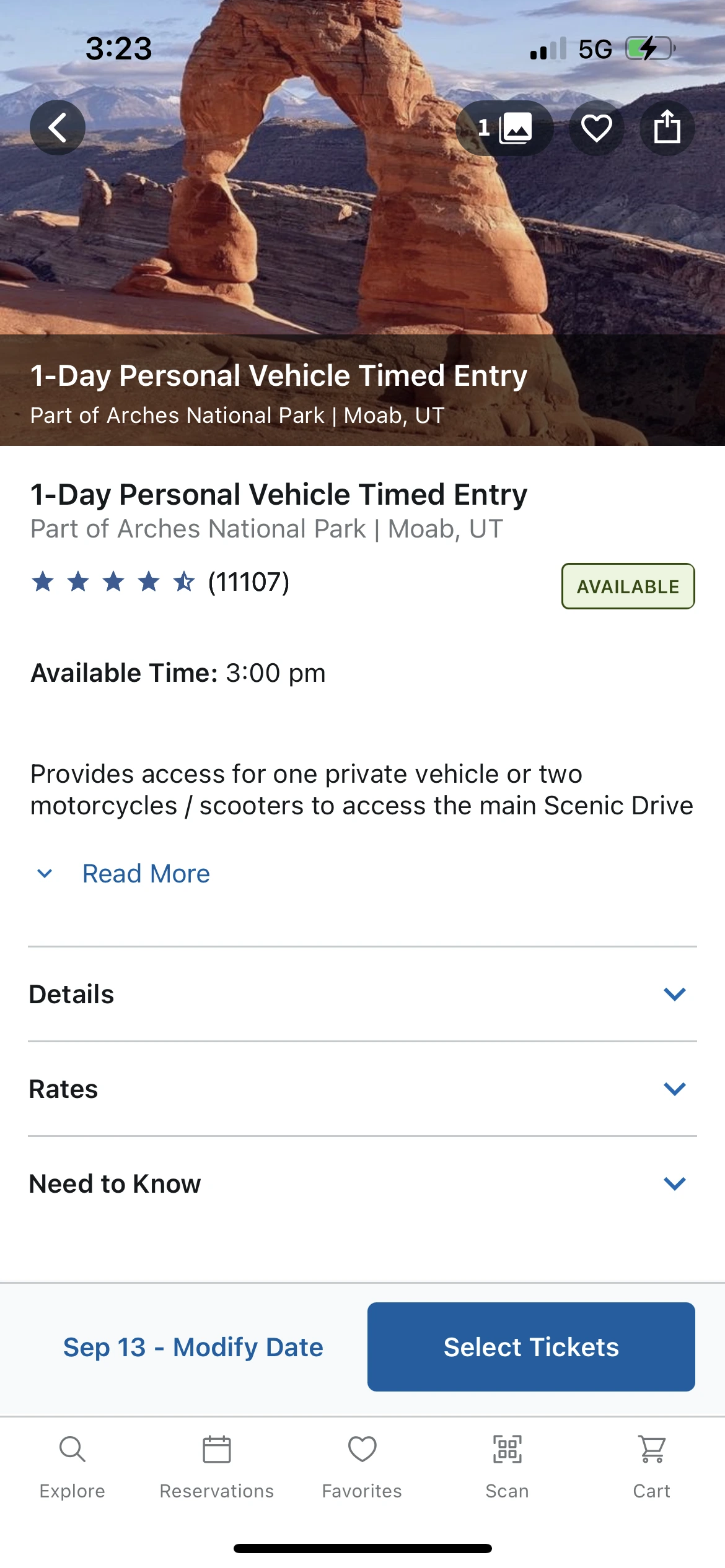Viewport: 725px width, 1568px height.
Task: Toggle the heart favorite button
Action: coord(596,128)
